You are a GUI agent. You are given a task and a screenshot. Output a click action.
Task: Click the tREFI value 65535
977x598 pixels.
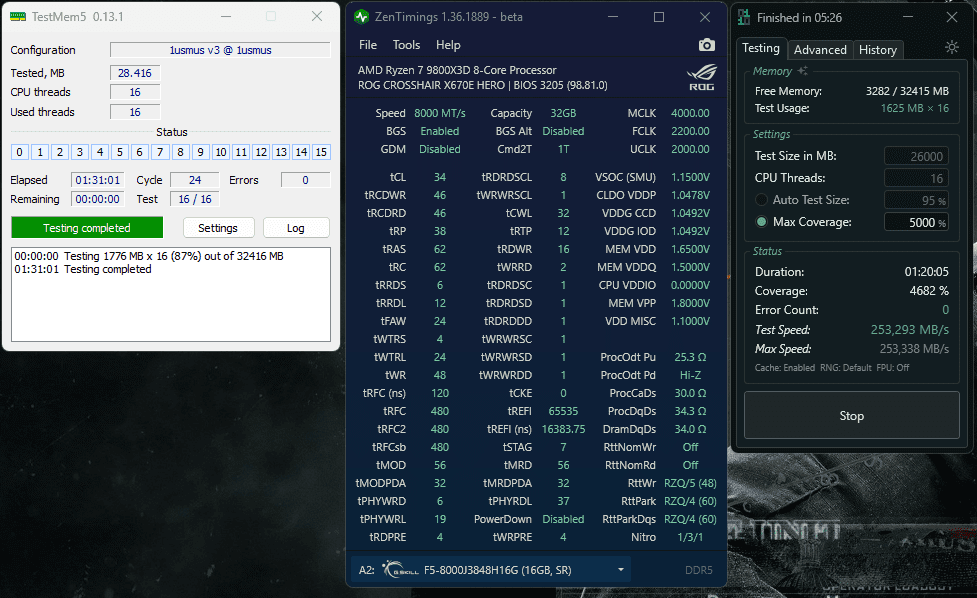coord(563,411)
